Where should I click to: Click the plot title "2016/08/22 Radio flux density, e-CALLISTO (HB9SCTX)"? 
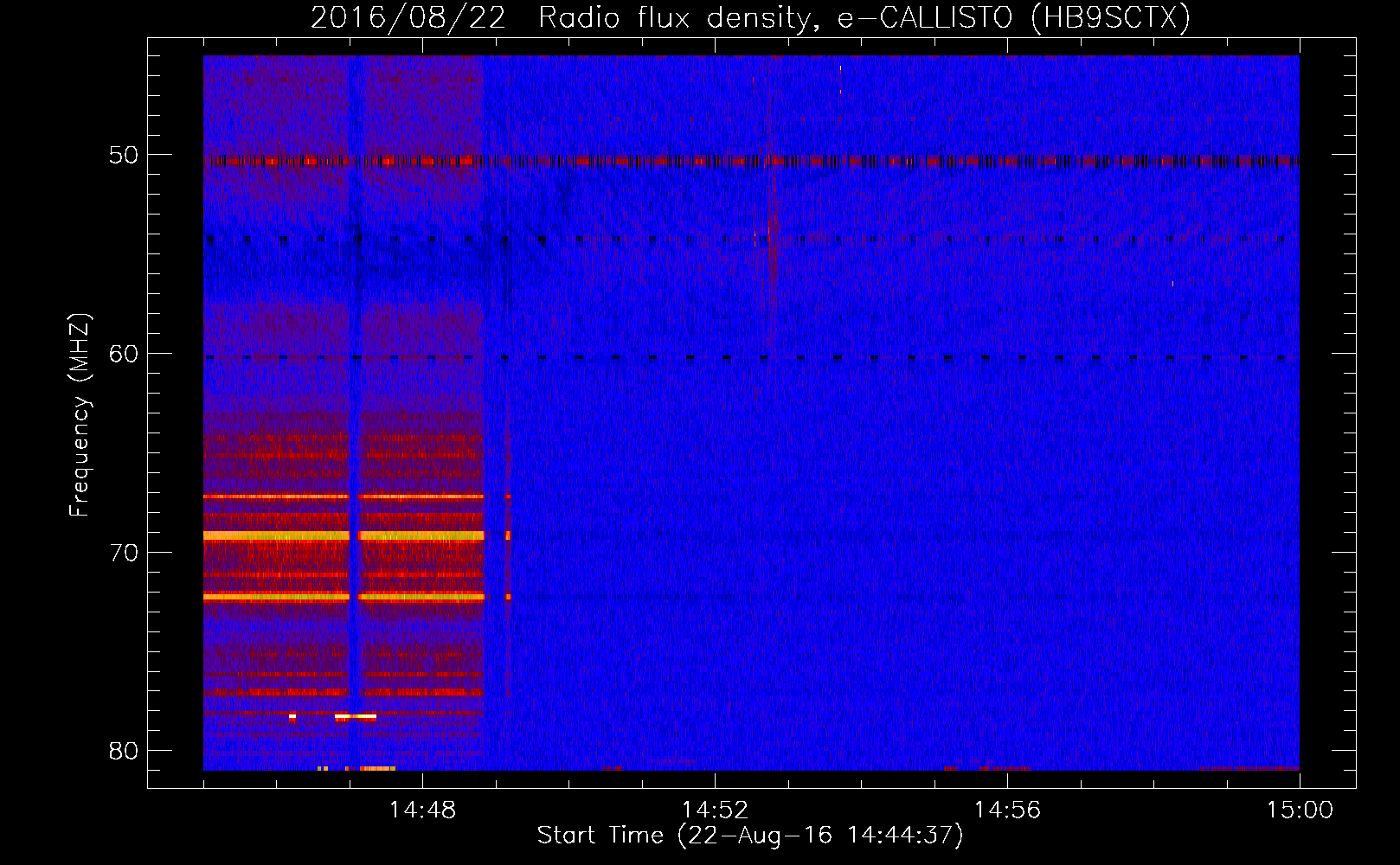[x=750, y=18]
